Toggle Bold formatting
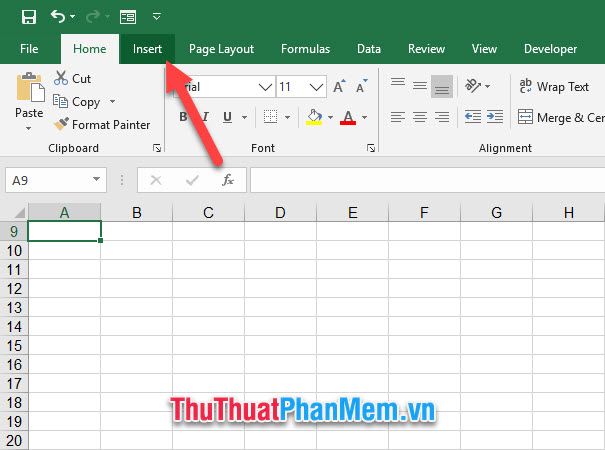Screen dimensions: 605x450 (x=184, y=117)
